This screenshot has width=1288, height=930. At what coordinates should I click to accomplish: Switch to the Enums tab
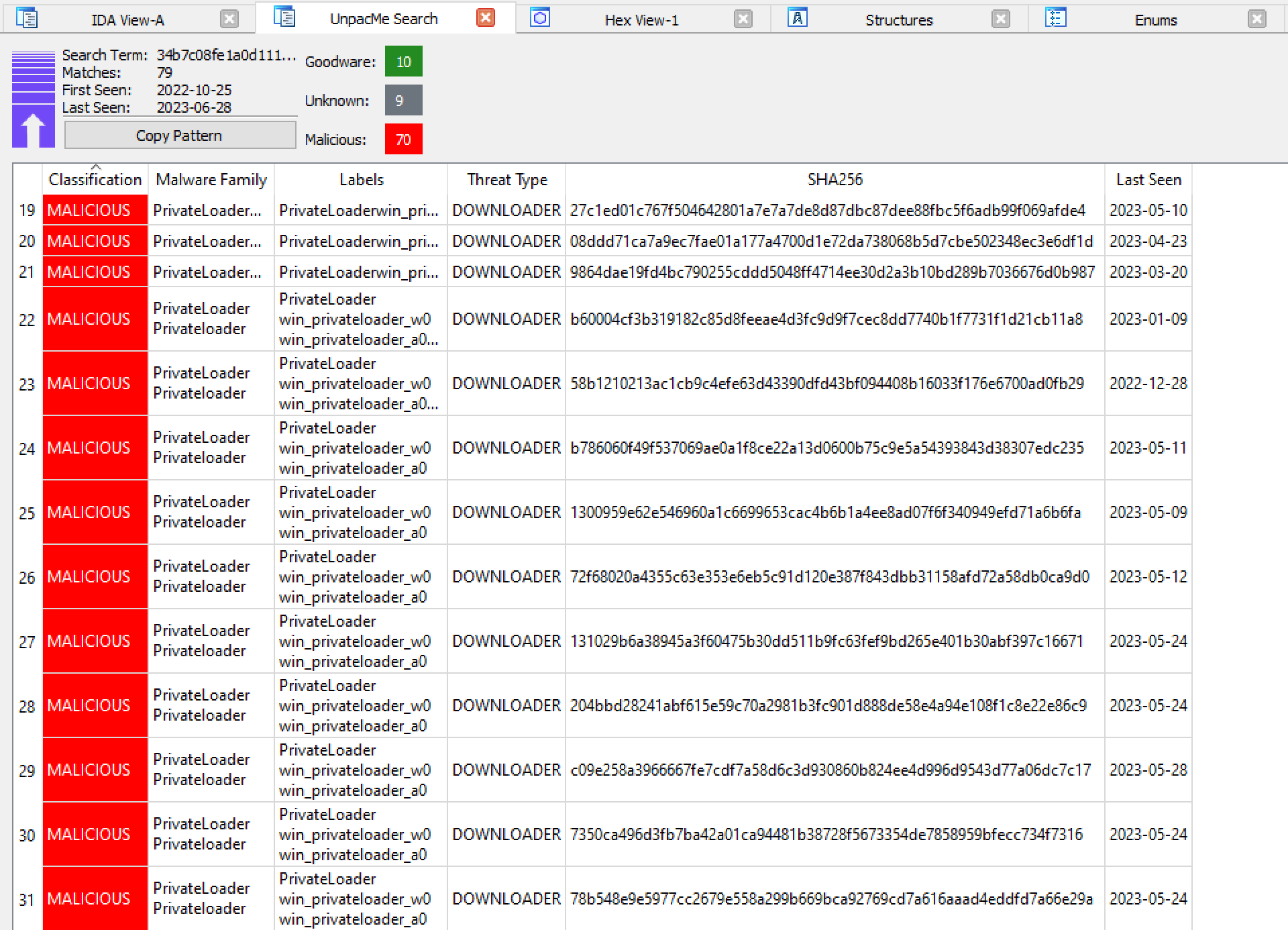[1155, 20]
